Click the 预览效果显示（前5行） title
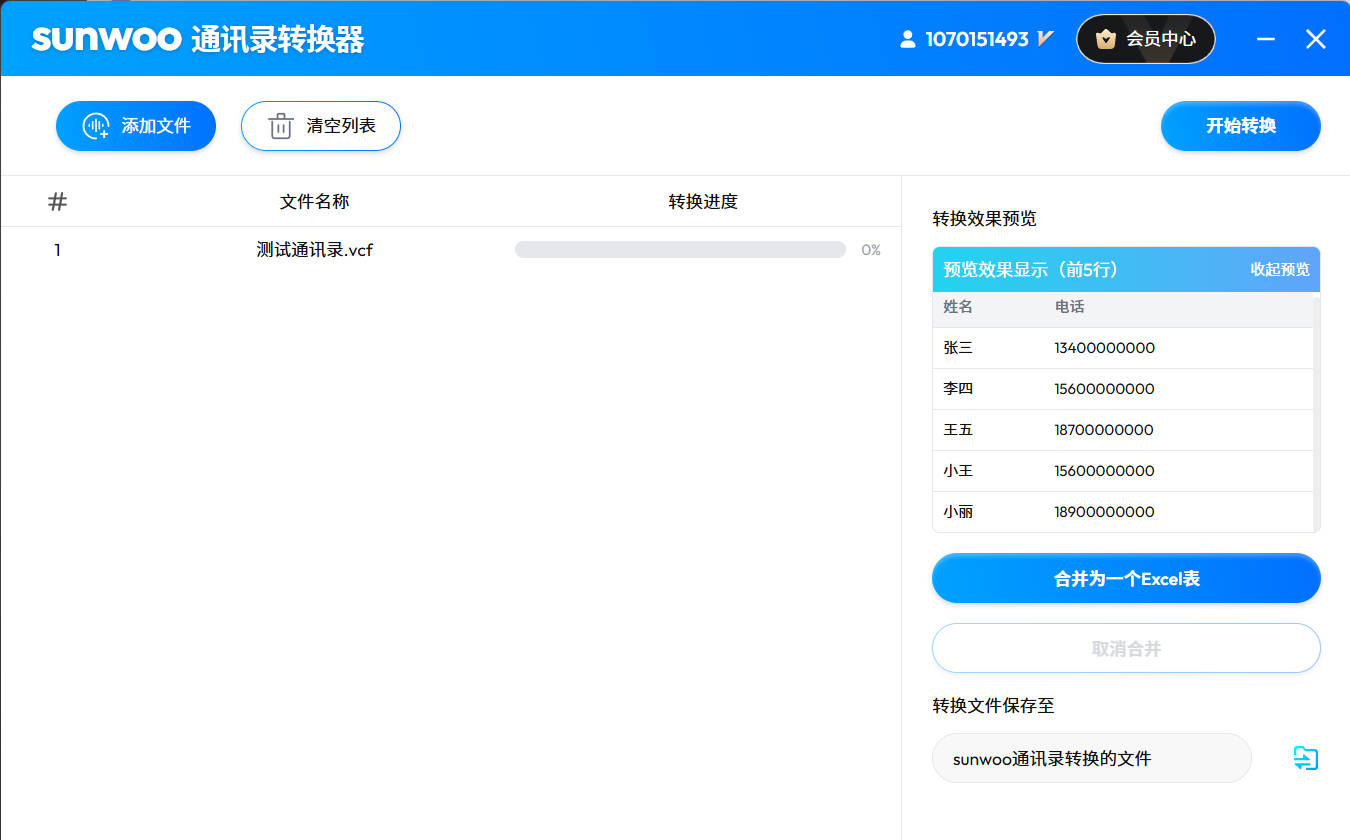This screenshot has width=1350, height=840. pos(1030,269)
